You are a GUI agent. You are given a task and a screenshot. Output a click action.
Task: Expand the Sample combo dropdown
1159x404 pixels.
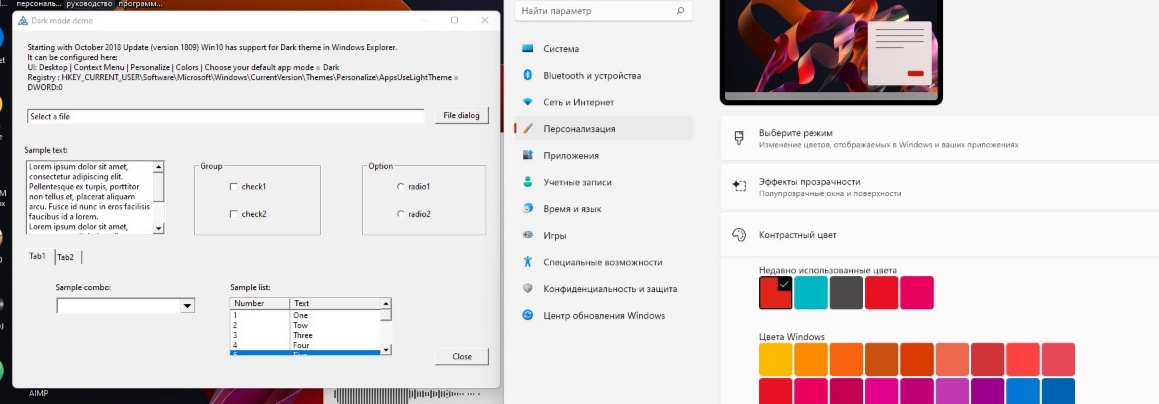tap(187, 307)
